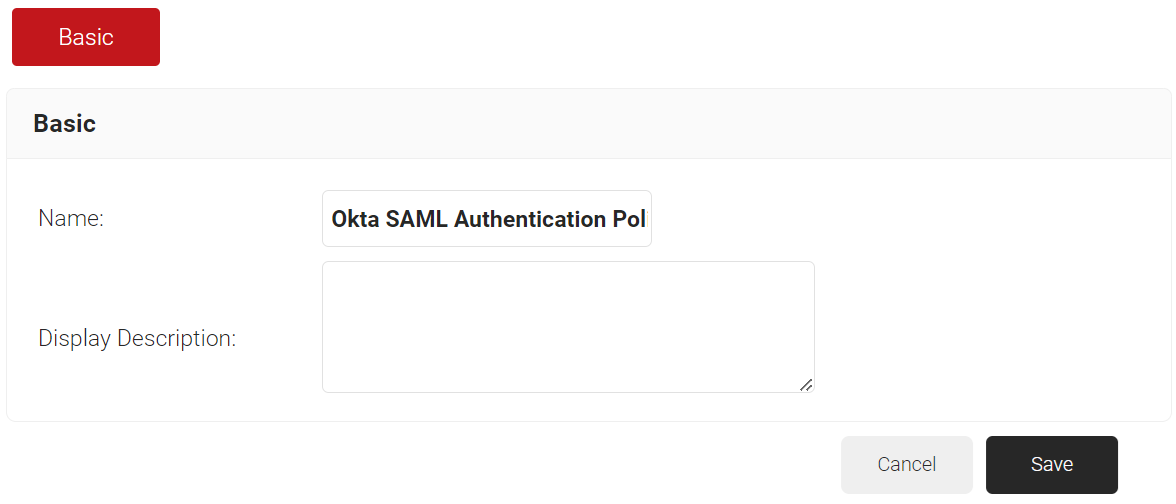Image resolution: width=1176 pixels, height=504 pixels.
Task: Select the Basic tab button at top
Action: [86, 37]
